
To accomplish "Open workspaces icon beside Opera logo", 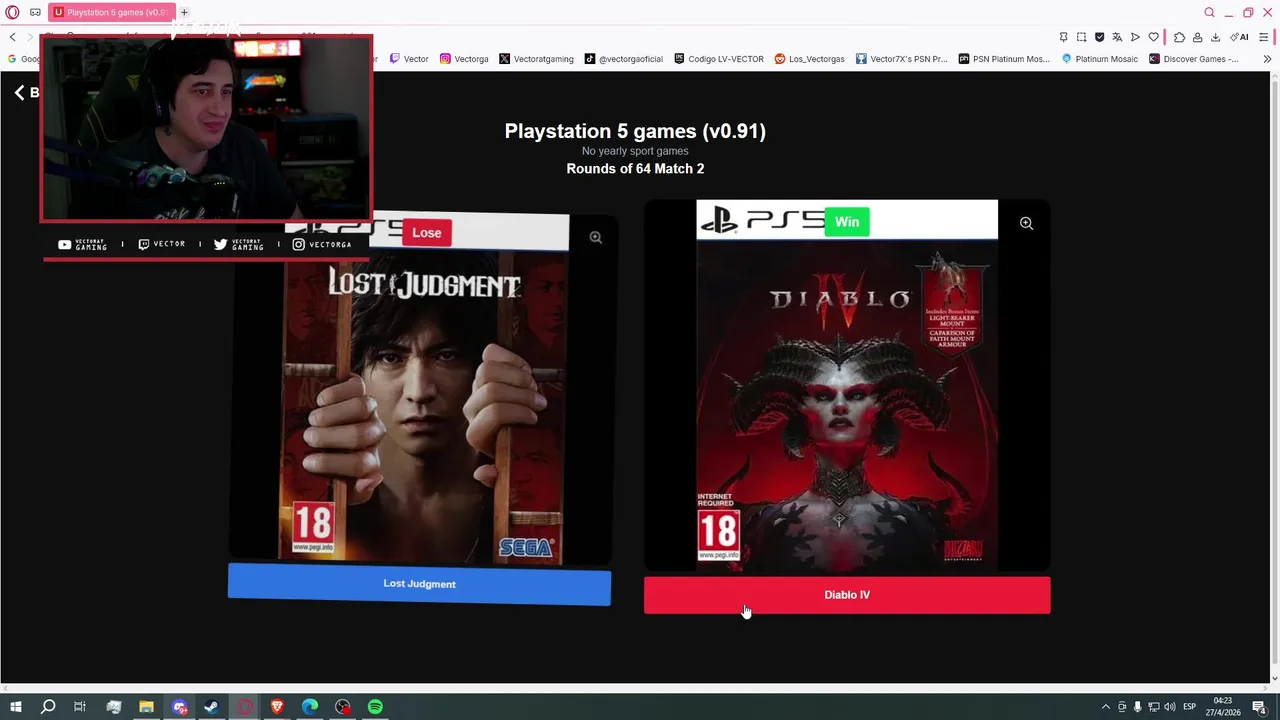I will [35, 12].
